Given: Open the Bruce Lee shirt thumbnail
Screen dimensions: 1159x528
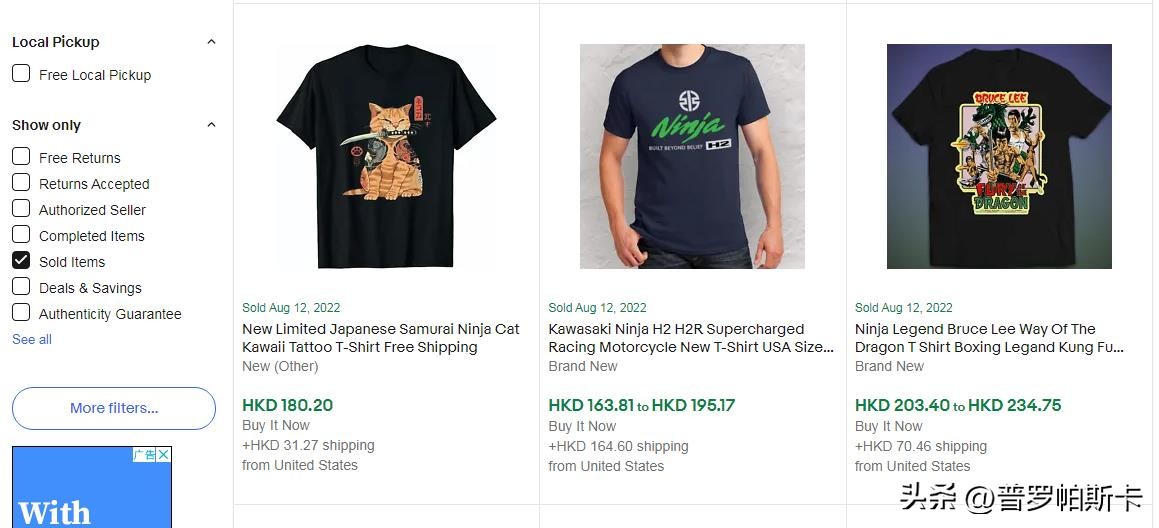Looking at the screenshot, I should click(x=999, y=156).
